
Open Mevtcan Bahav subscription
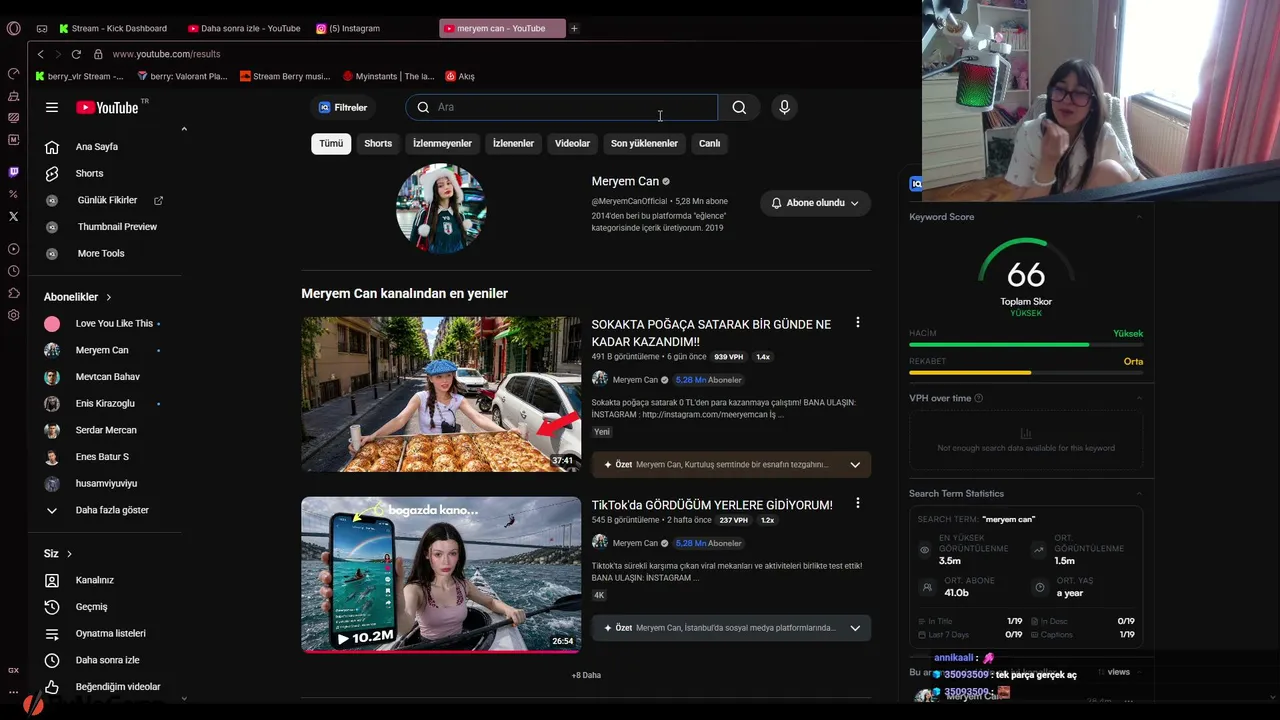105,377
